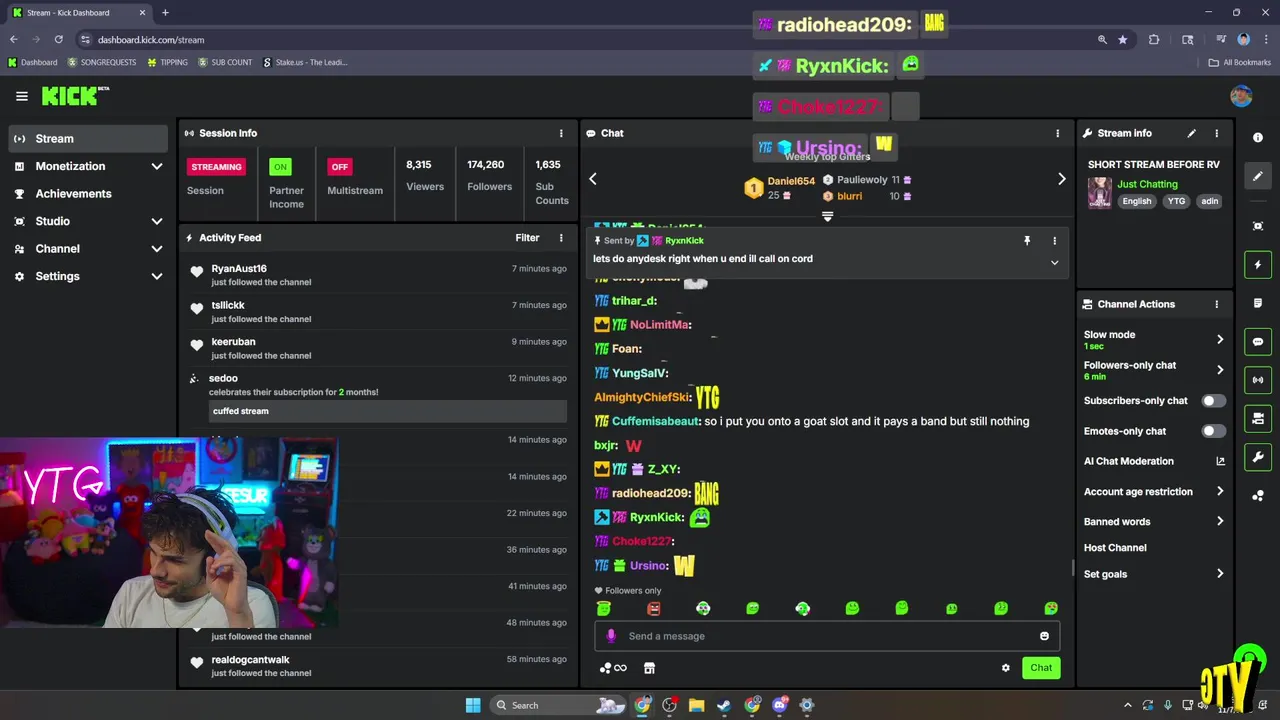The height and width of the screenshot is (720, 1280).
Task: Open SONGREQUESTS bookmark
Action: coord(102,62)
